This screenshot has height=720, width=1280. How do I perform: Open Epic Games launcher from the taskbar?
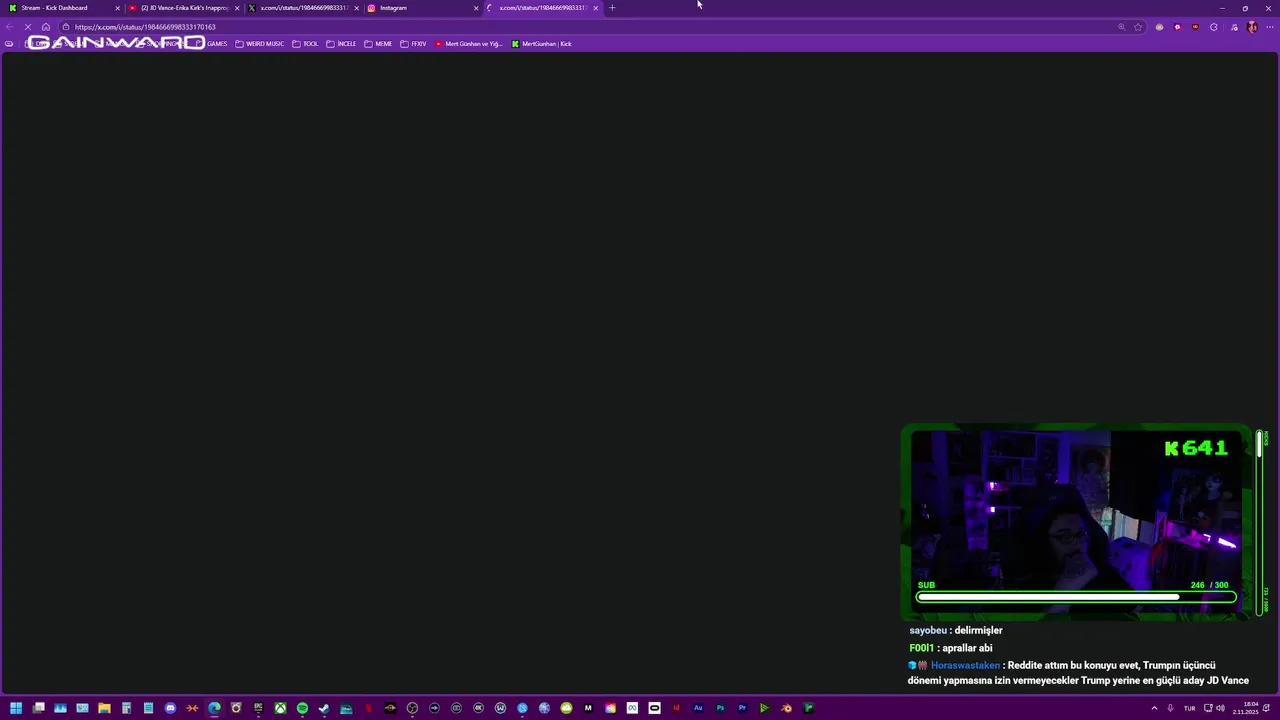(x=258, y=708)
